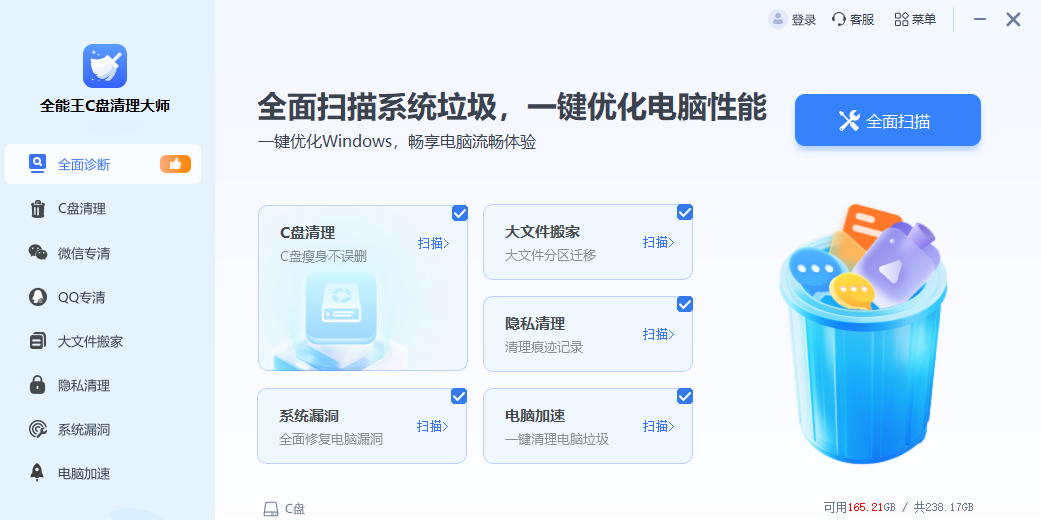Toggle the 大文件搬家 card checkbox
Viewport: 1041px width, 520px height.
tap(685, 212)
